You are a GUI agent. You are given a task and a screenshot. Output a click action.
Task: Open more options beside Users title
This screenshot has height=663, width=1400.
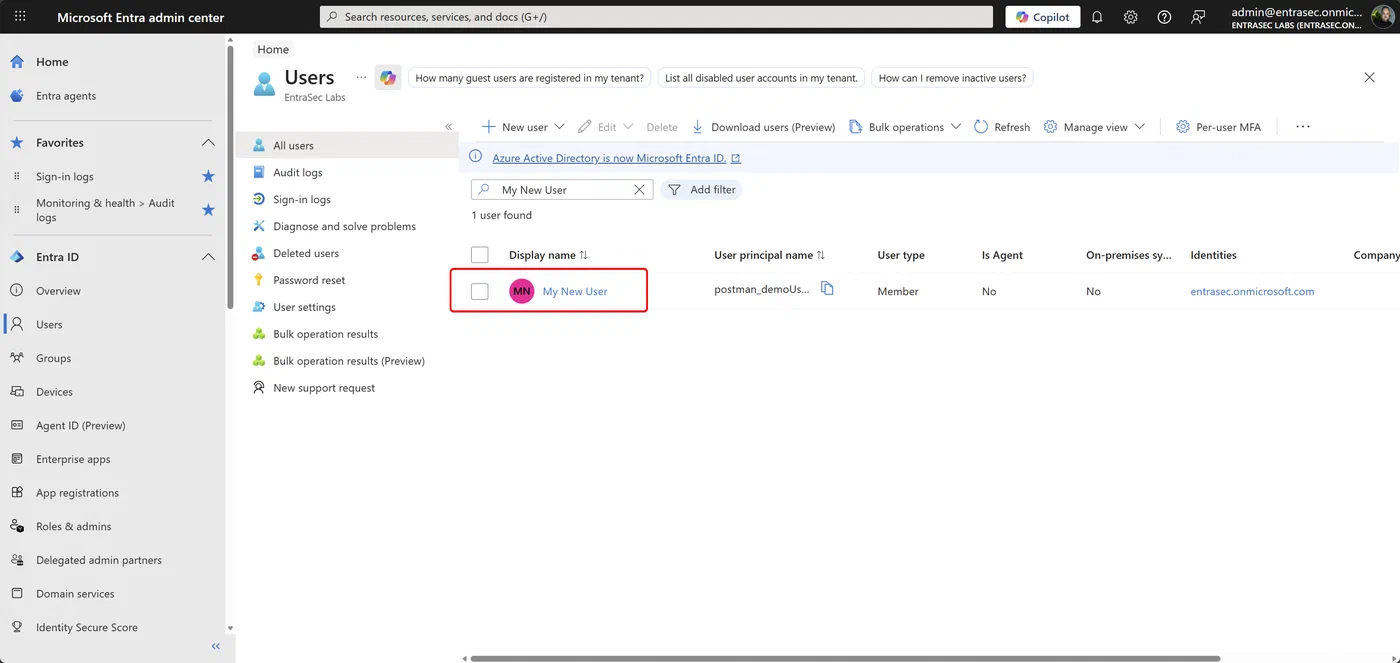(x=361, y=77)
